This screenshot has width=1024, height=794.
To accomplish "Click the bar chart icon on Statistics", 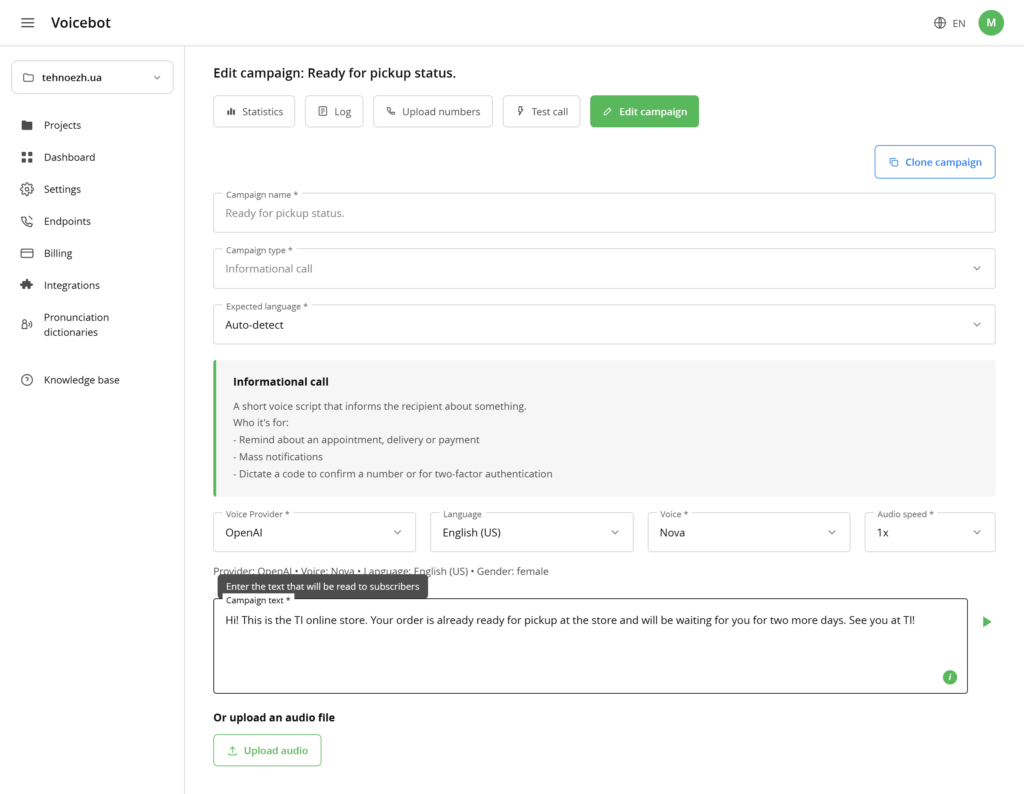I will [231, 112].
